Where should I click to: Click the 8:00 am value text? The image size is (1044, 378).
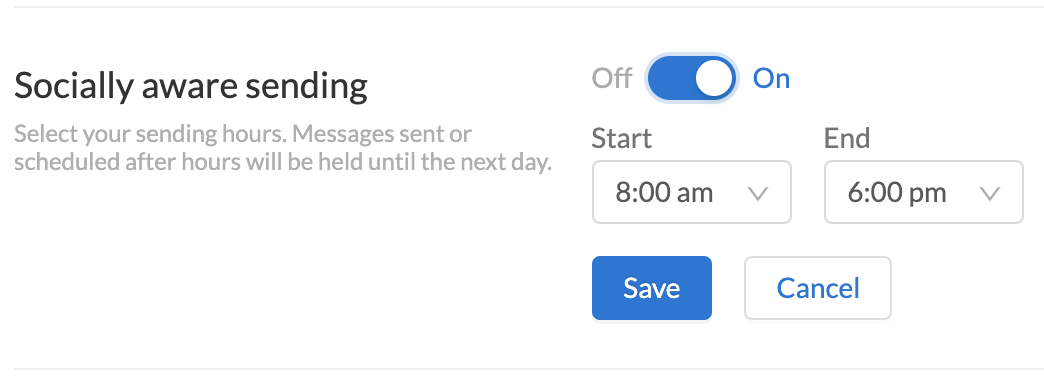[x=664, y=193]
